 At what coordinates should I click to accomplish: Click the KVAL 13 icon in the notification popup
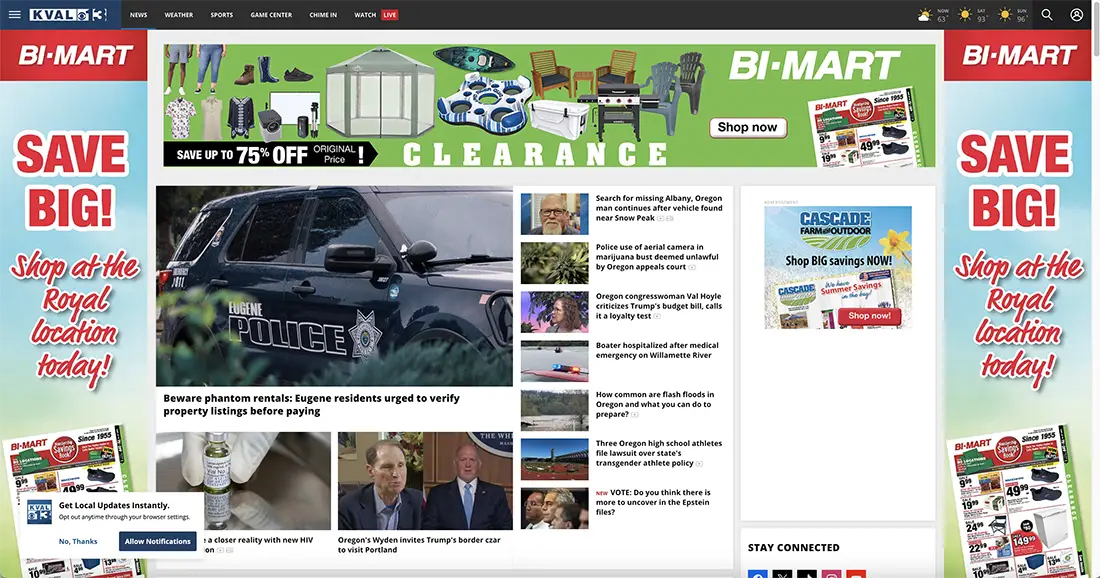pos(39,512)
